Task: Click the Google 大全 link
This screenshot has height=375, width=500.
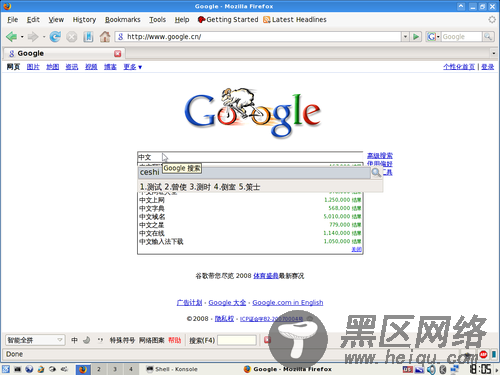Action: [x=227, y=303]
